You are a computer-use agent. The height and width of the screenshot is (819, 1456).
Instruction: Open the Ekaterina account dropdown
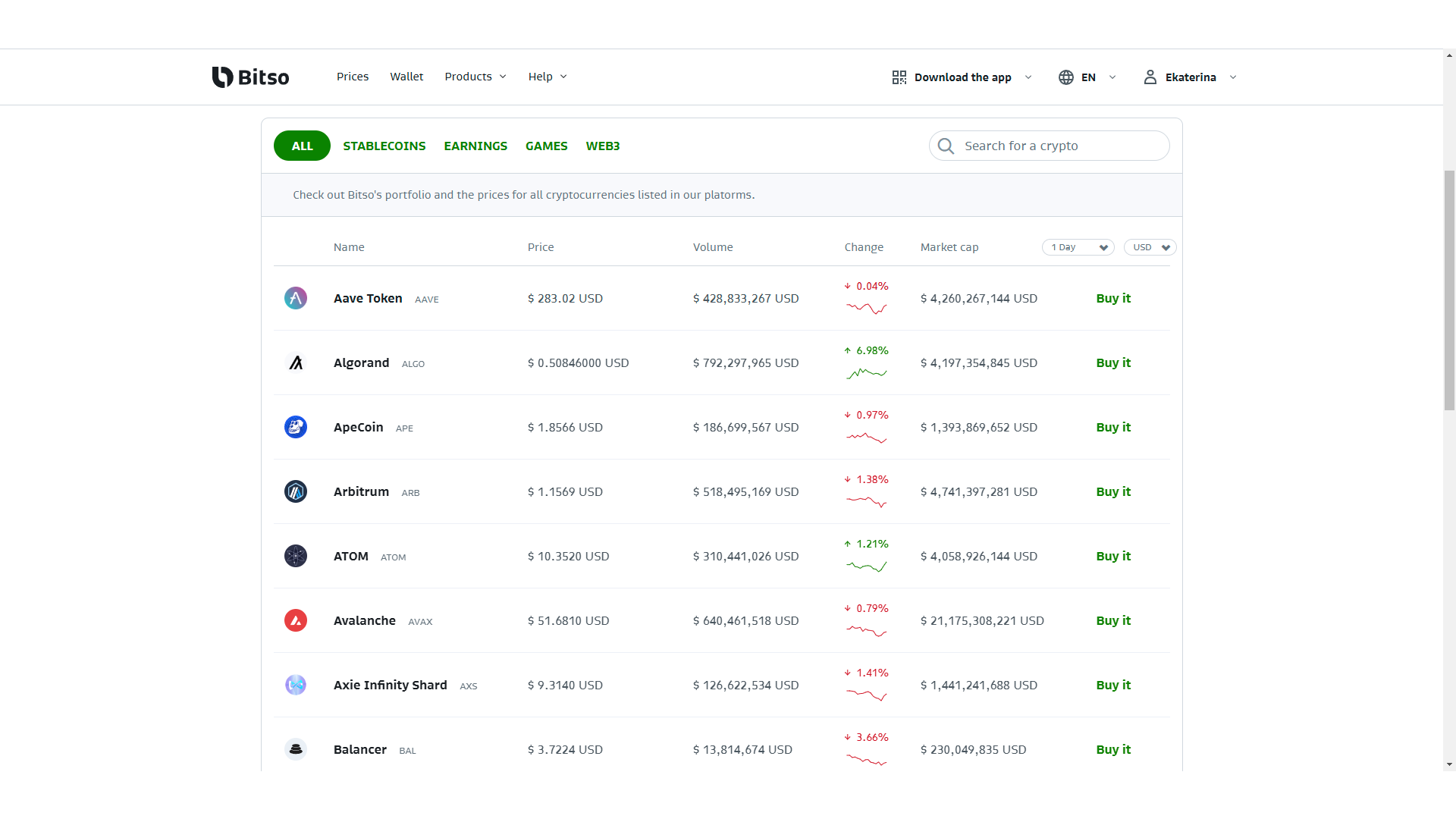point(1191,77)
